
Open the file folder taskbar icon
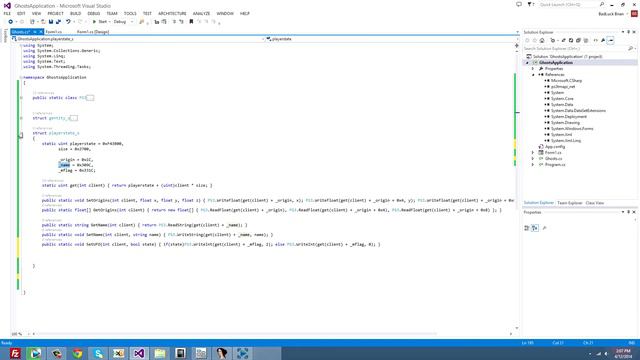pos(160,353)
